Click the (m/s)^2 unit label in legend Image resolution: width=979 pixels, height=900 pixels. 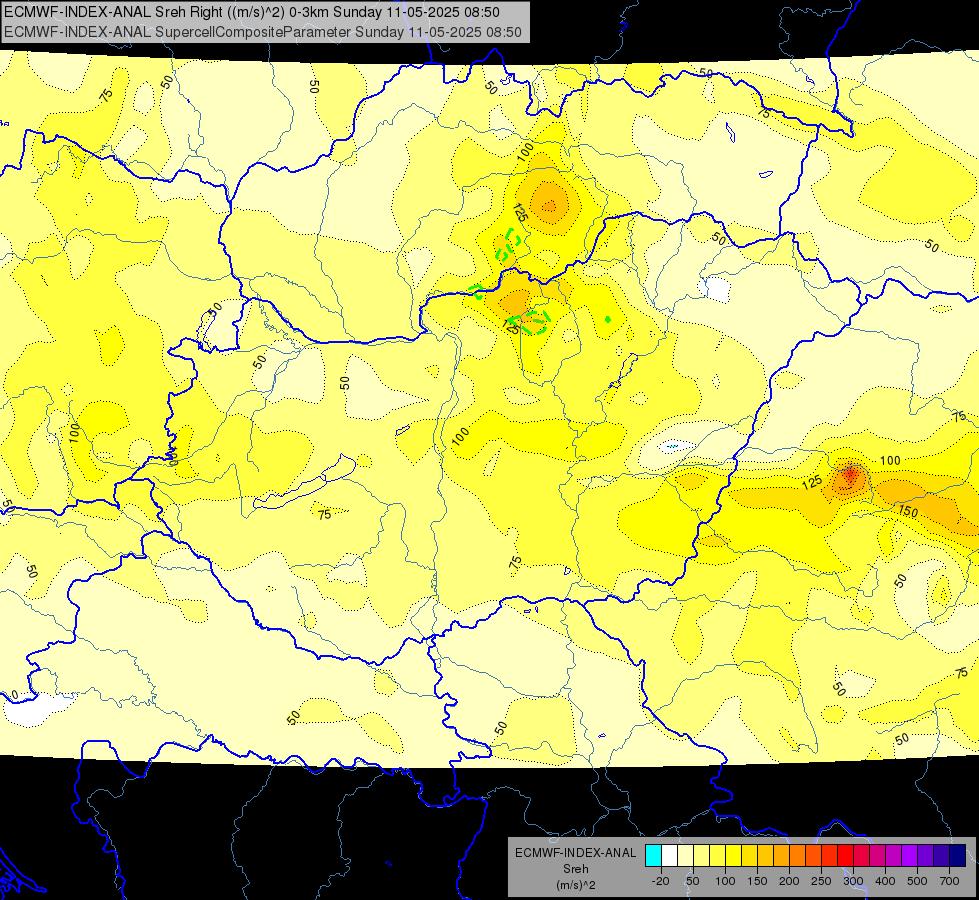click(575, 885)
